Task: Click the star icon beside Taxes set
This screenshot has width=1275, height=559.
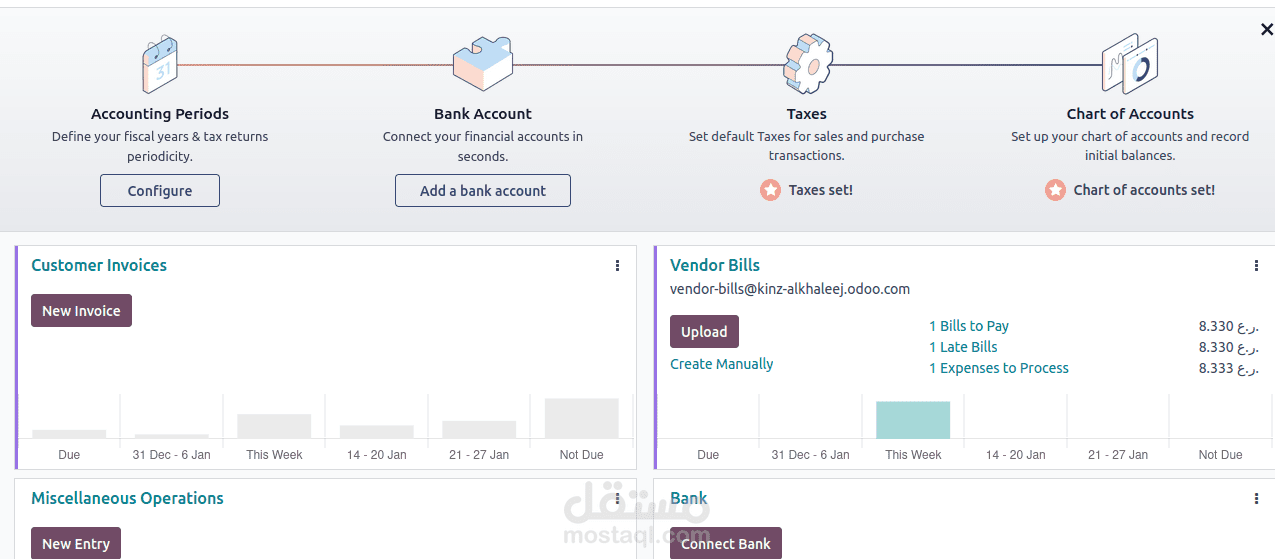Action: point(770,190)
